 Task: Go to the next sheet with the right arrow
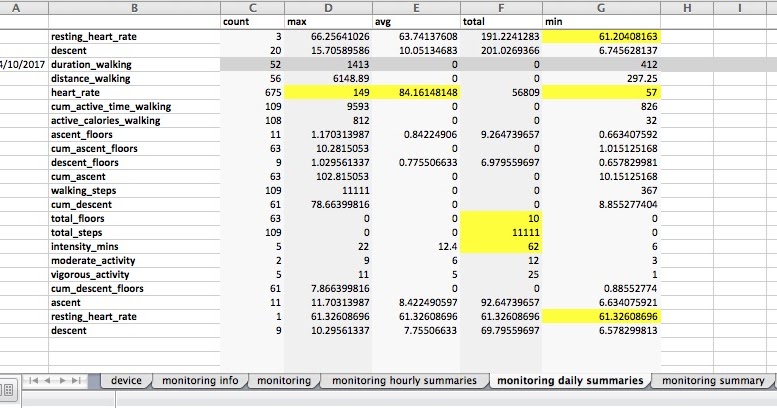[62, 380]
